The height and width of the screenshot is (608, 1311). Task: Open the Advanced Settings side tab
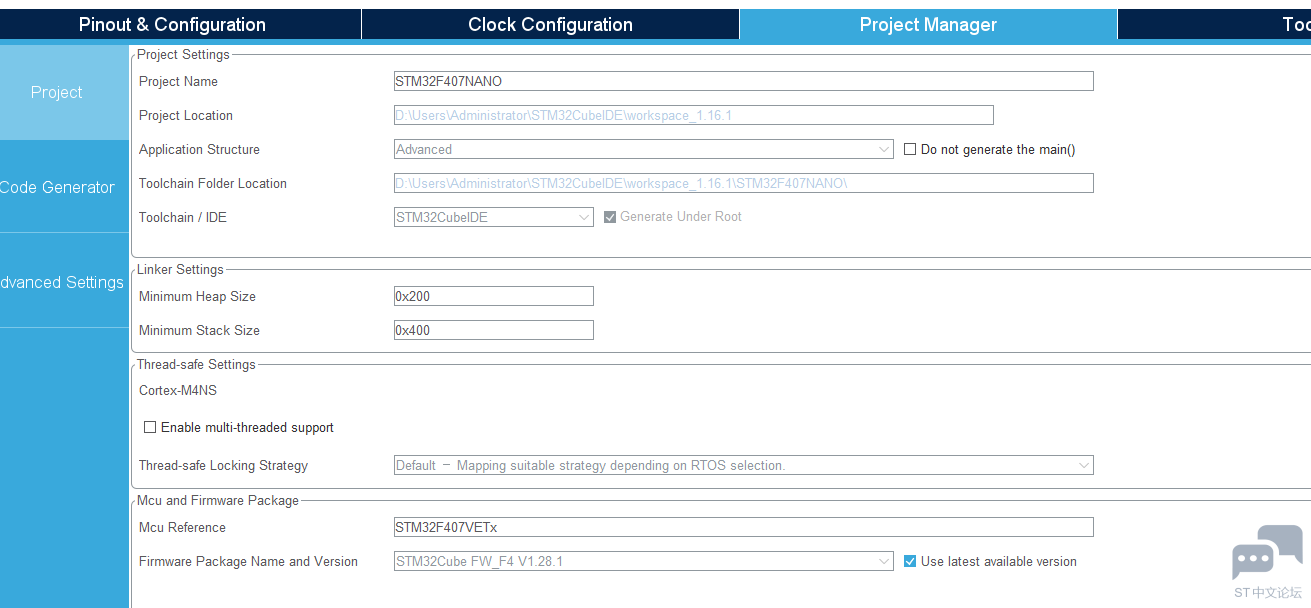(64, 282)
